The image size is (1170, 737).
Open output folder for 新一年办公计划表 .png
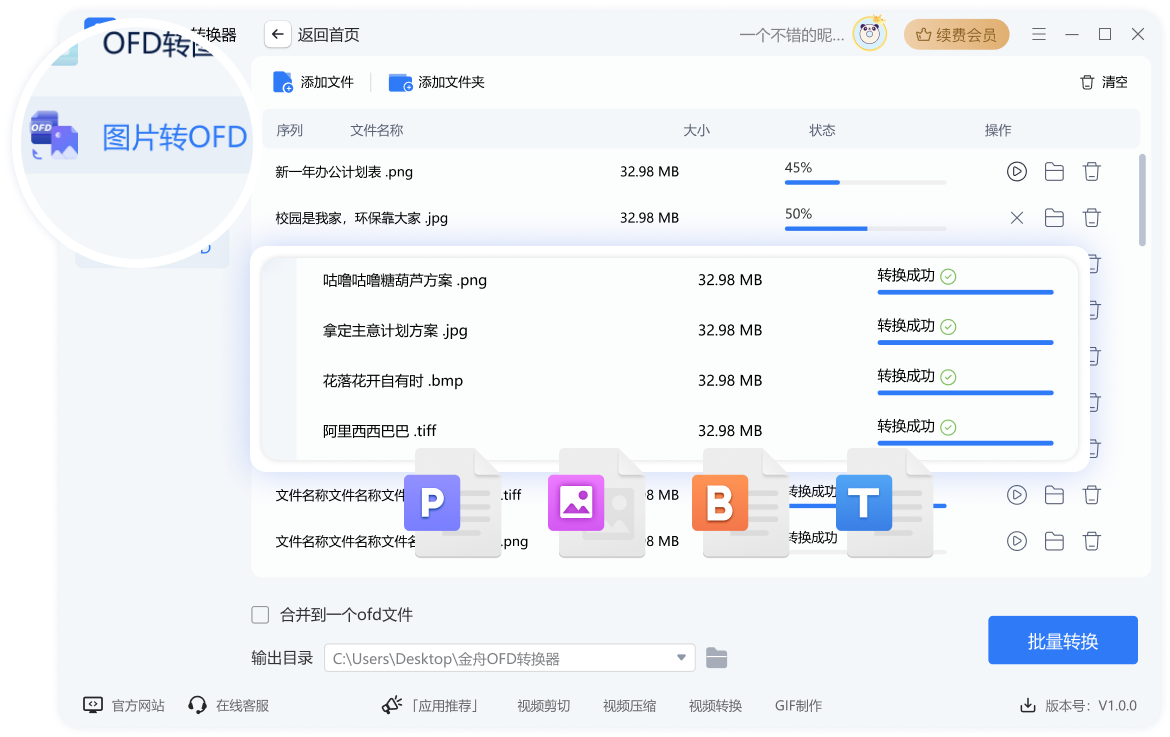1054,171
